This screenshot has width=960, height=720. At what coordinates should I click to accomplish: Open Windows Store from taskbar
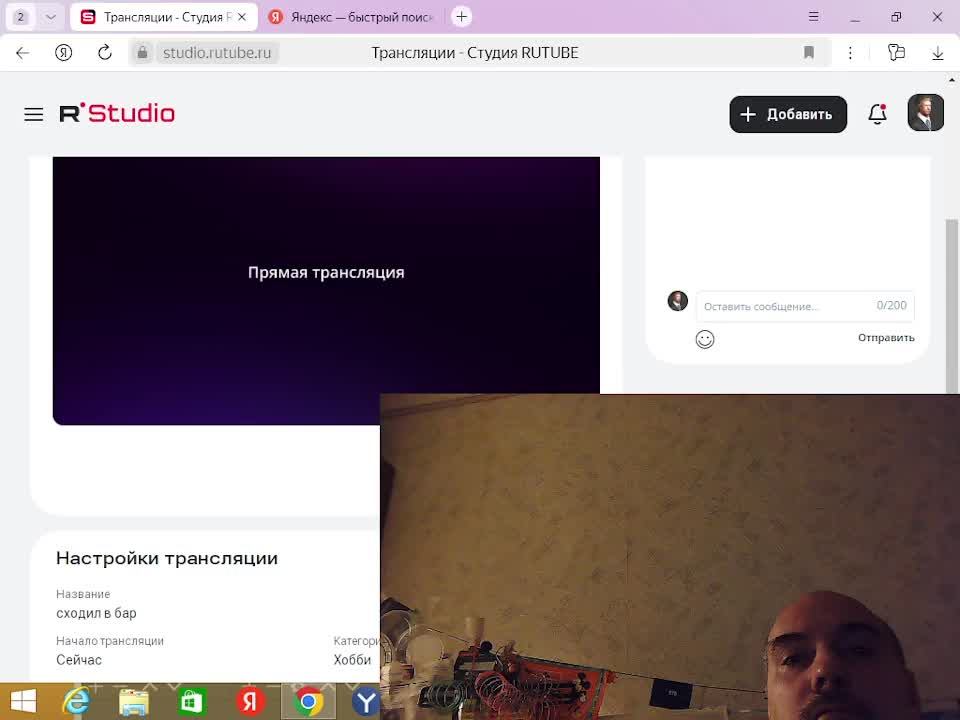192,702
